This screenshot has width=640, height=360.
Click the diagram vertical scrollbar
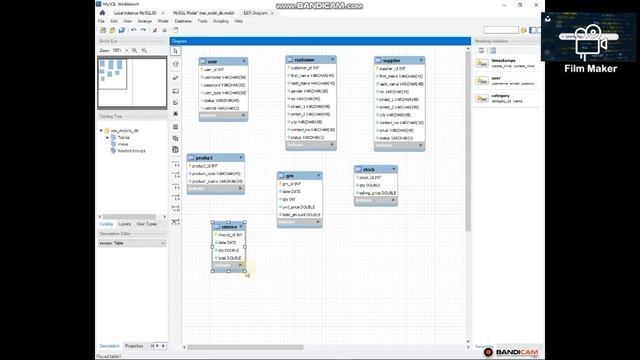click(x=468, y=141)
